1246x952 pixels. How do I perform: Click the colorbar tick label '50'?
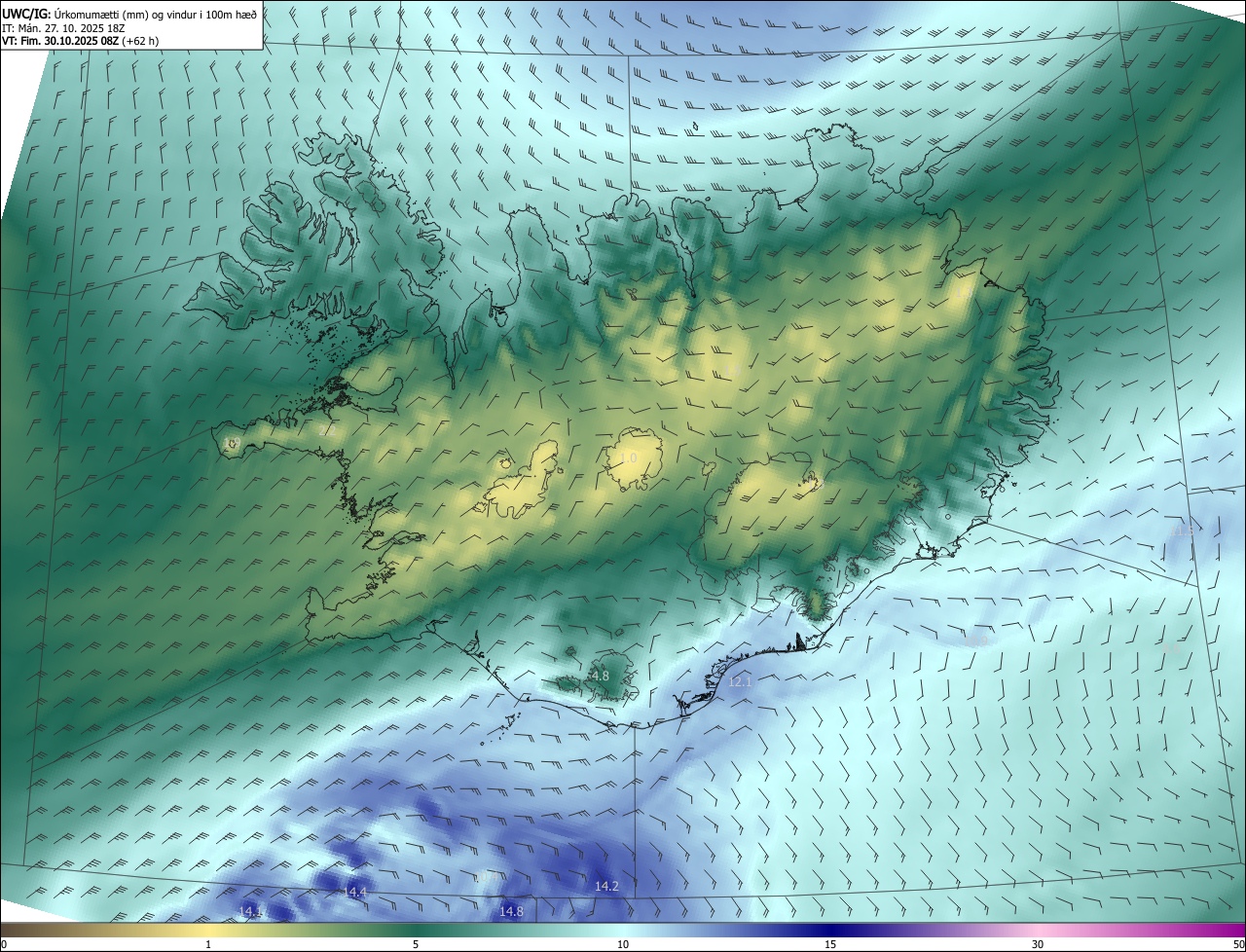coord(1238,944)
